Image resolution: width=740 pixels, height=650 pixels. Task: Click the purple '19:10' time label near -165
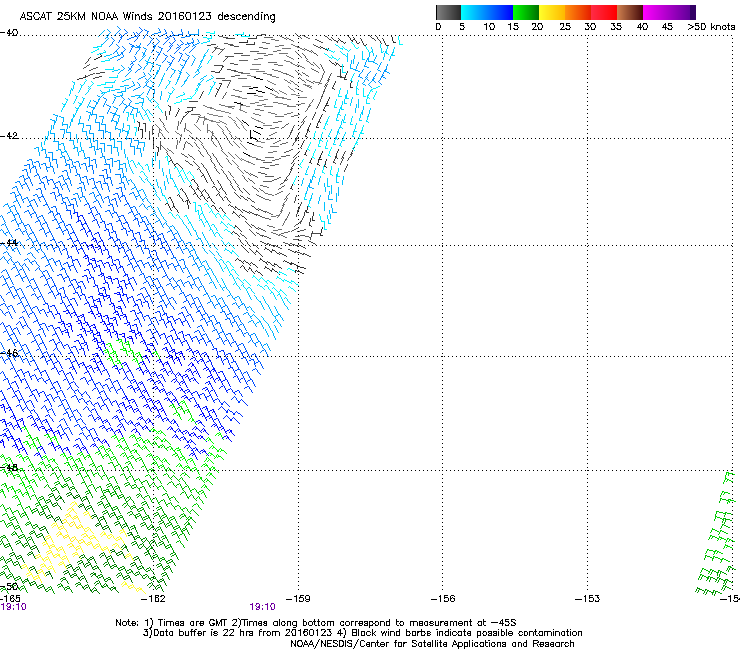[13, 607]
